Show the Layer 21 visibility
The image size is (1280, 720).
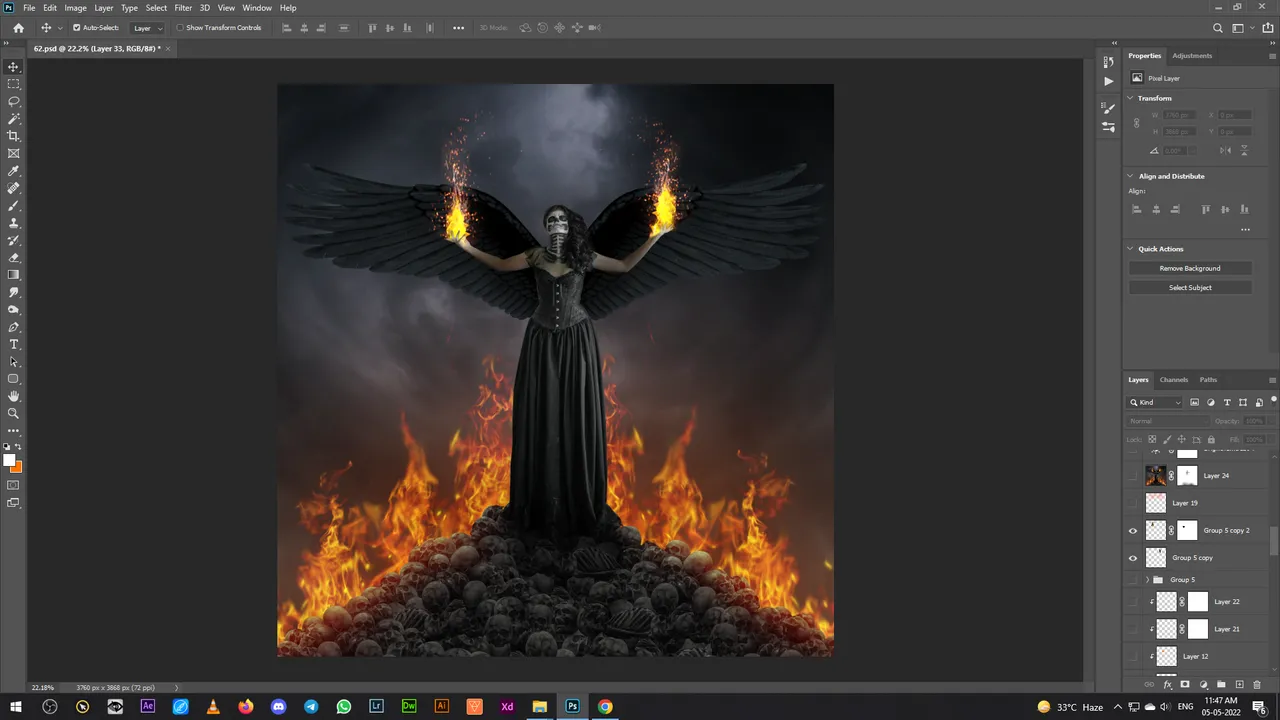point(1133,629)
